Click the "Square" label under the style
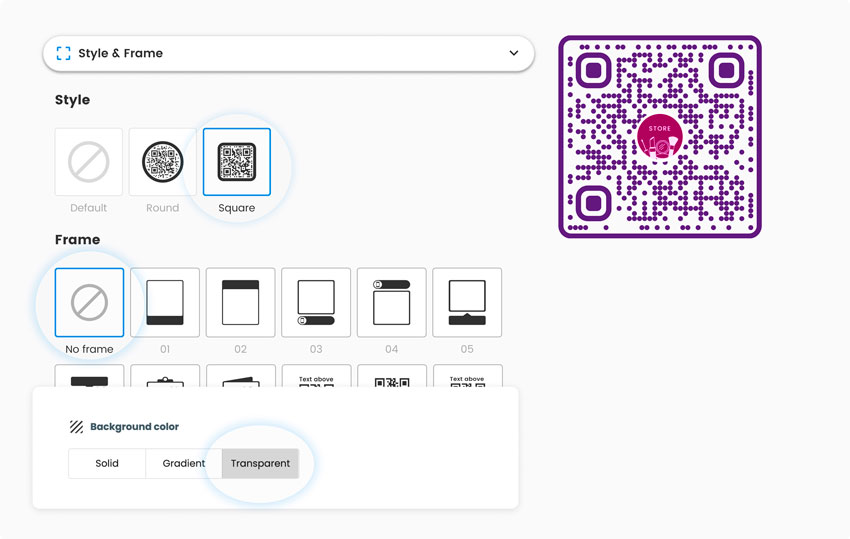 click(x=237, y=208)
